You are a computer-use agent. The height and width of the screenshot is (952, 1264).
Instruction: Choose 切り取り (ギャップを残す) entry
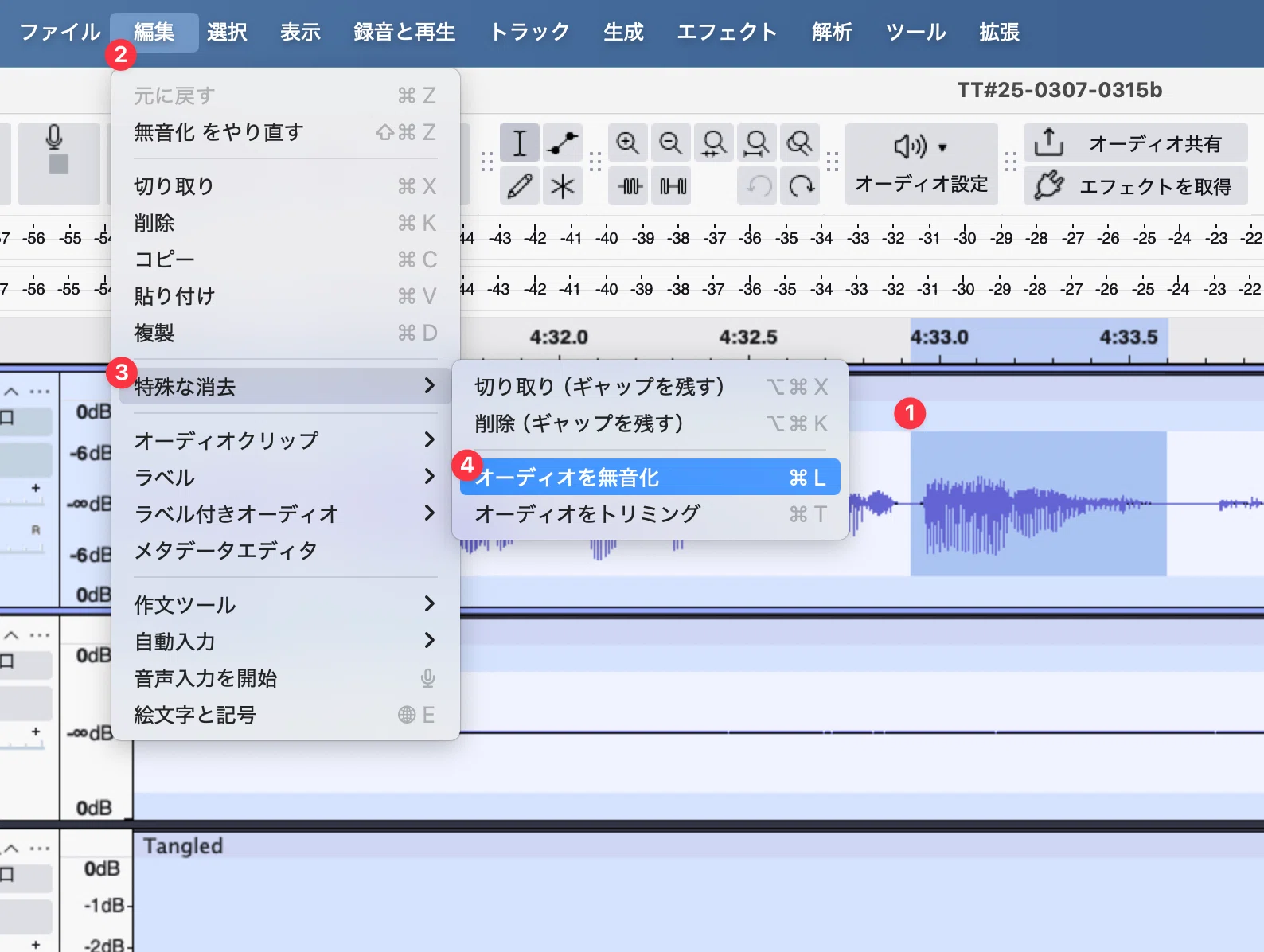(x=650, y=387)
